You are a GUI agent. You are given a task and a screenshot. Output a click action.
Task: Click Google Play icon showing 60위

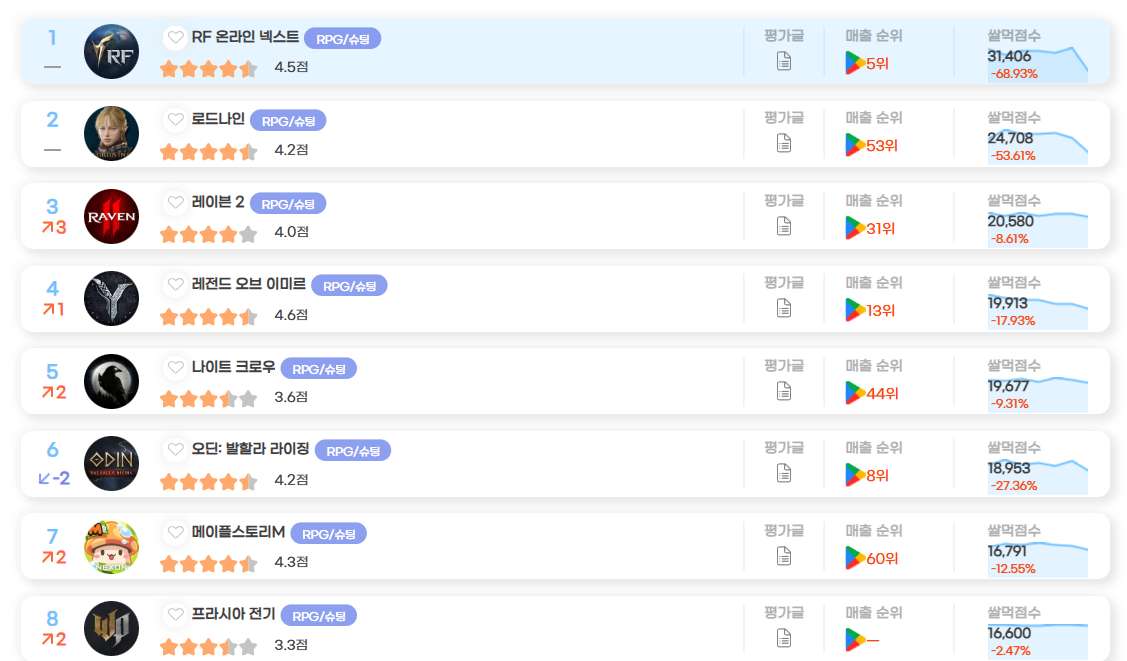[x=855, y=558]
